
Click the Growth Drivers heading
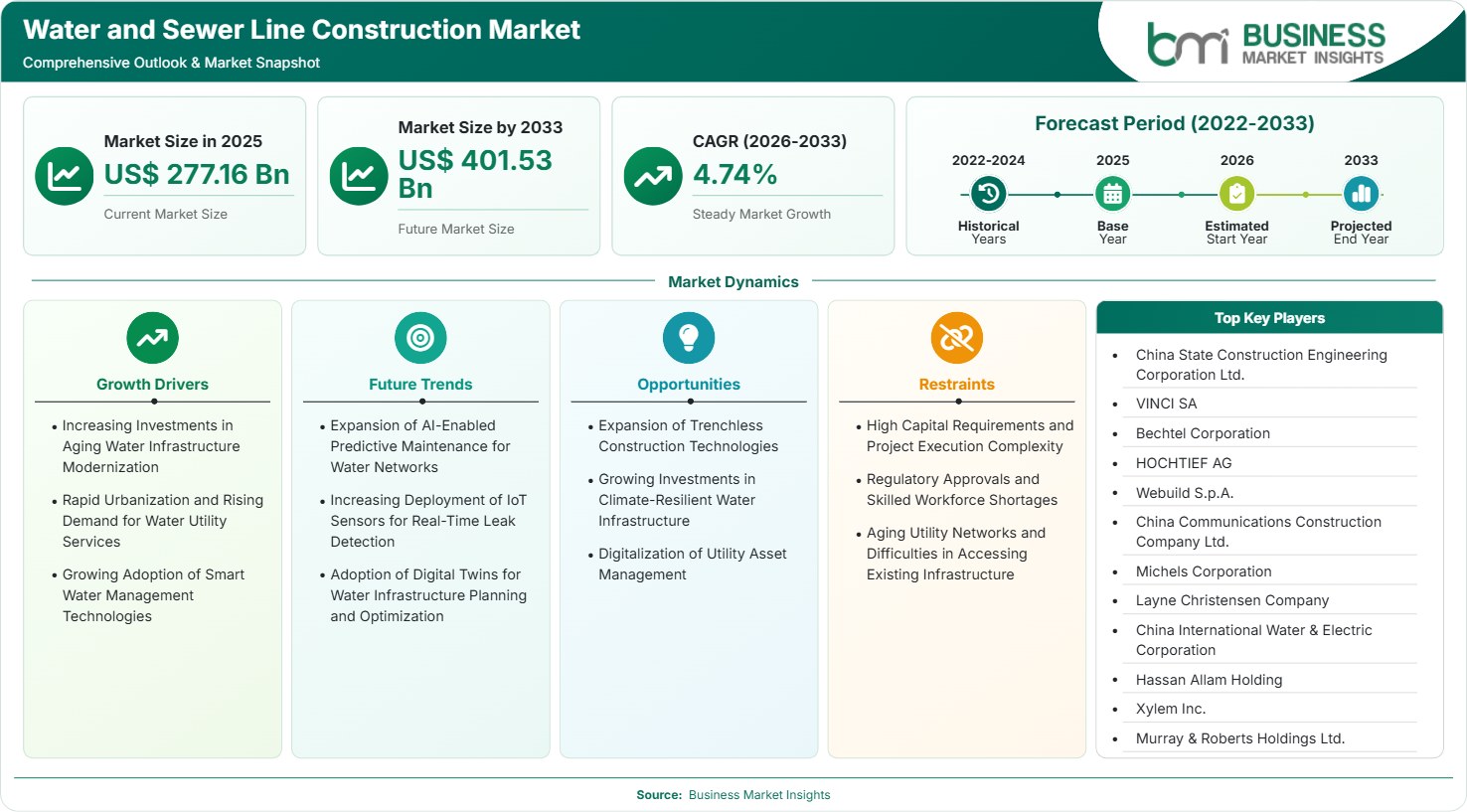click(x=152, y=384)
